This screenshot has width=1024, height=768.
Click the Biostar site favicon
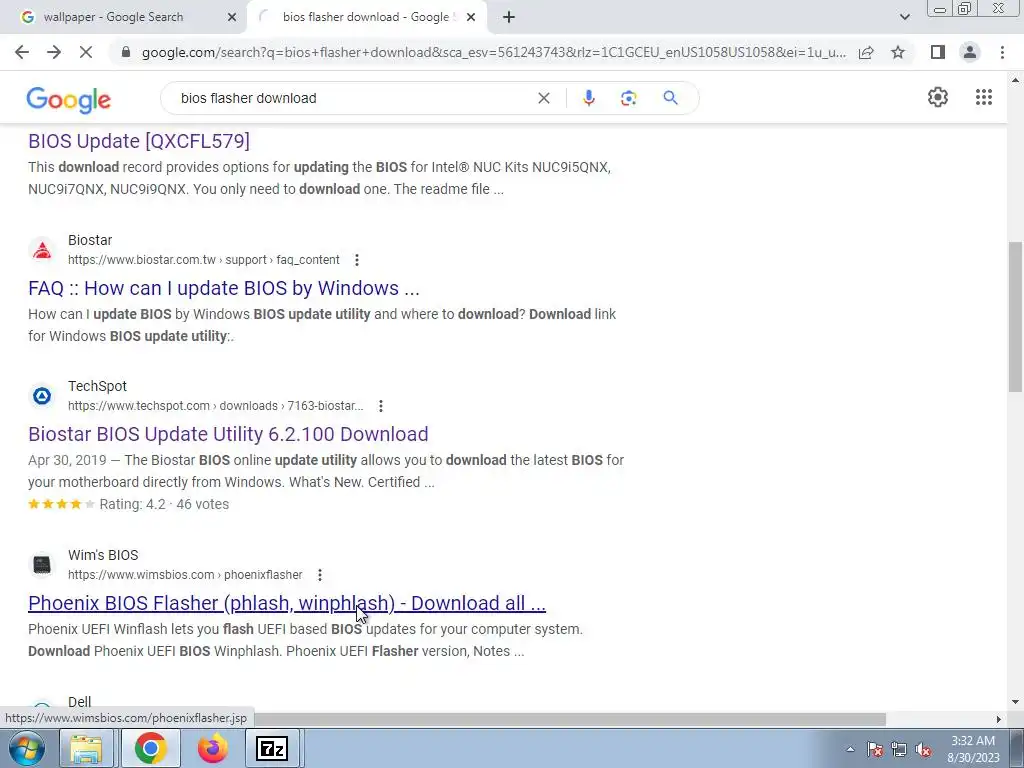[42, 250]
